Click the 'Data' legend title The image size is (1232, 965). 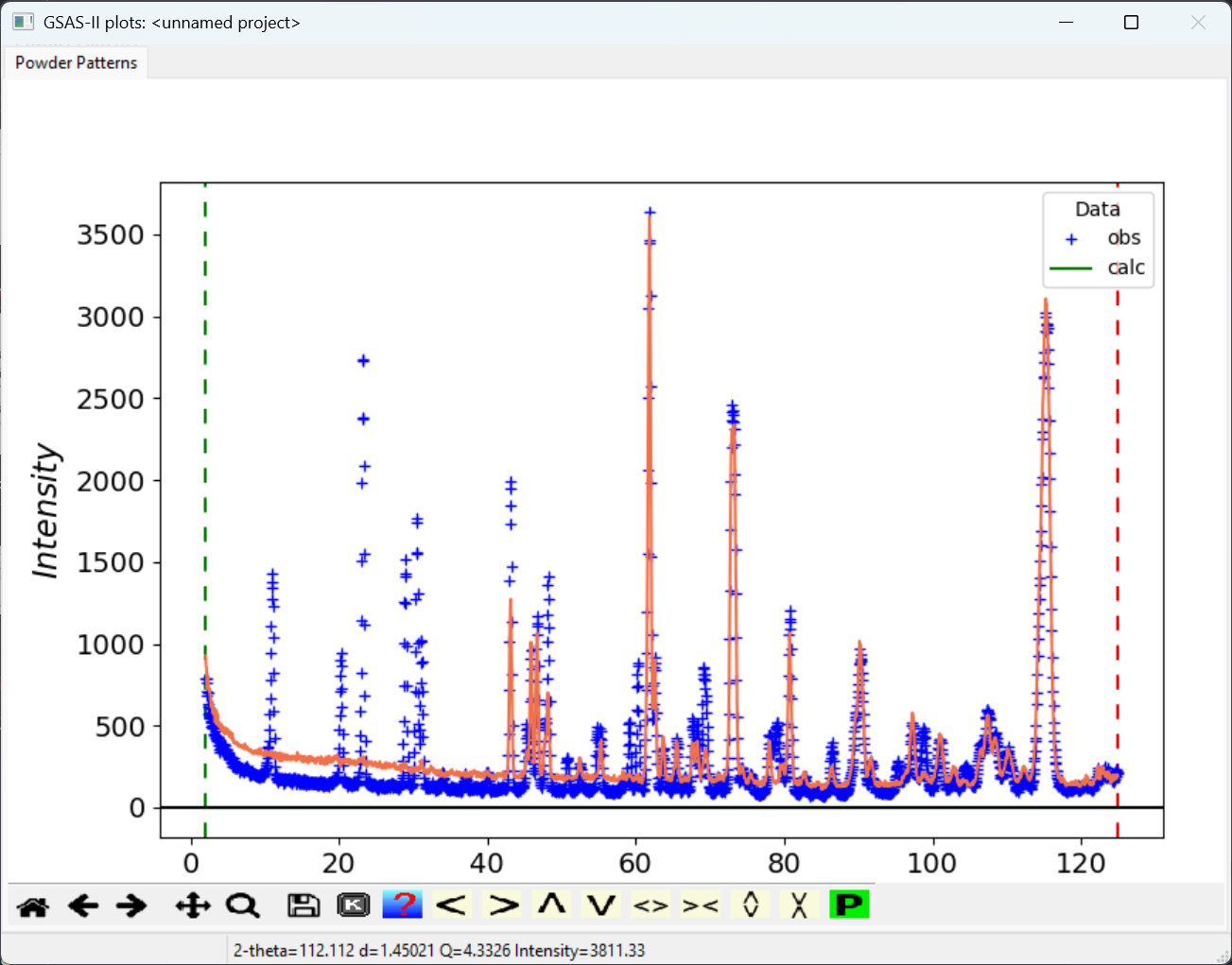click(x=1098, y=209)
